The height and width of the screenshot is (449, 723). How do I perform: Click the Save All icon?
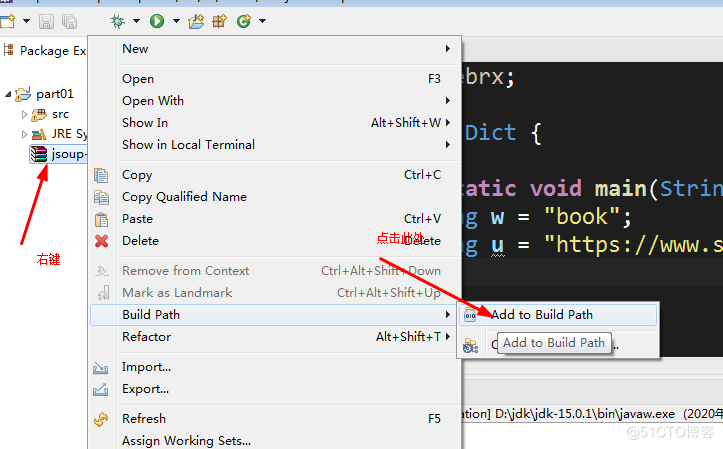pos(69,20)
